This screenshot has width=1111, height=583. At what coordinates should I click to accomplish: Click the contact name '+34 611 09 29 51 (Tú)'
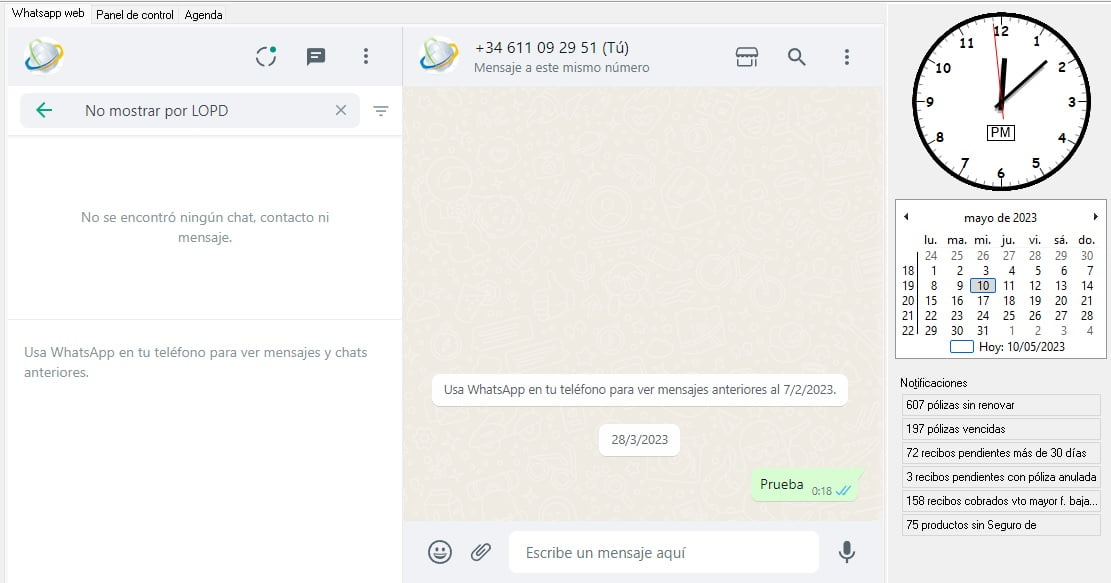tap(551, 47)
